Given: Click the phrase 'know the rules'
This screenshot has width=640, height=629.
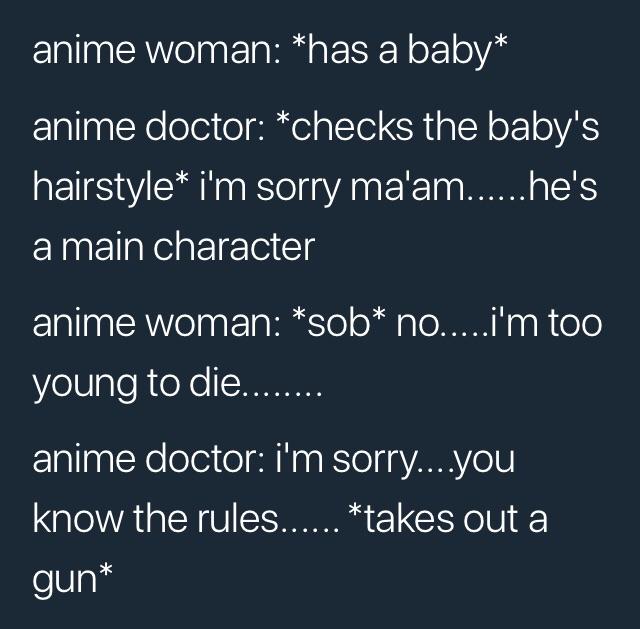Looking at the screenshot, I should coord(156,519).
